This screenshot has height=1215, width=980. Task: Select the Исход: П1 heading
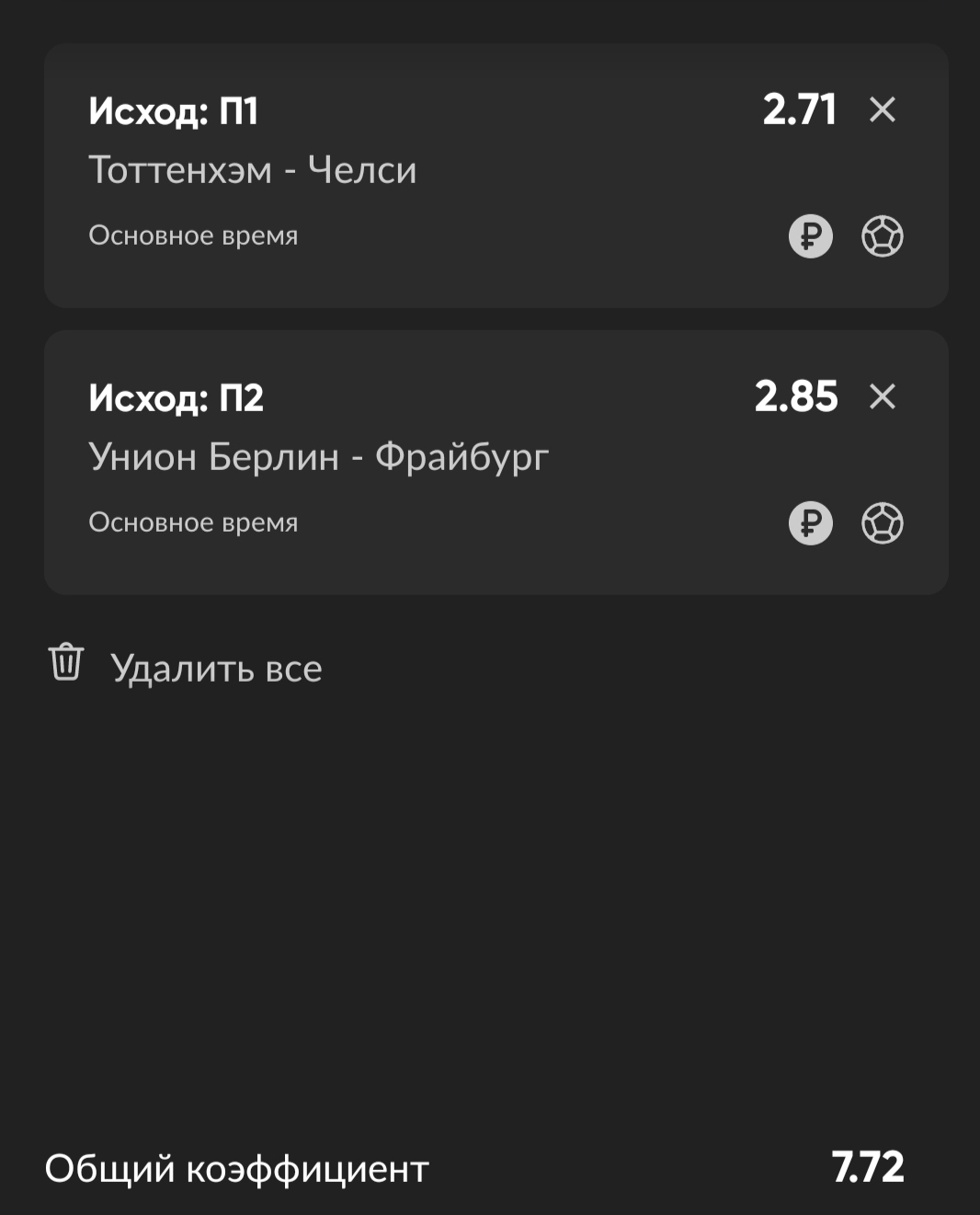[x=174, y=112]
